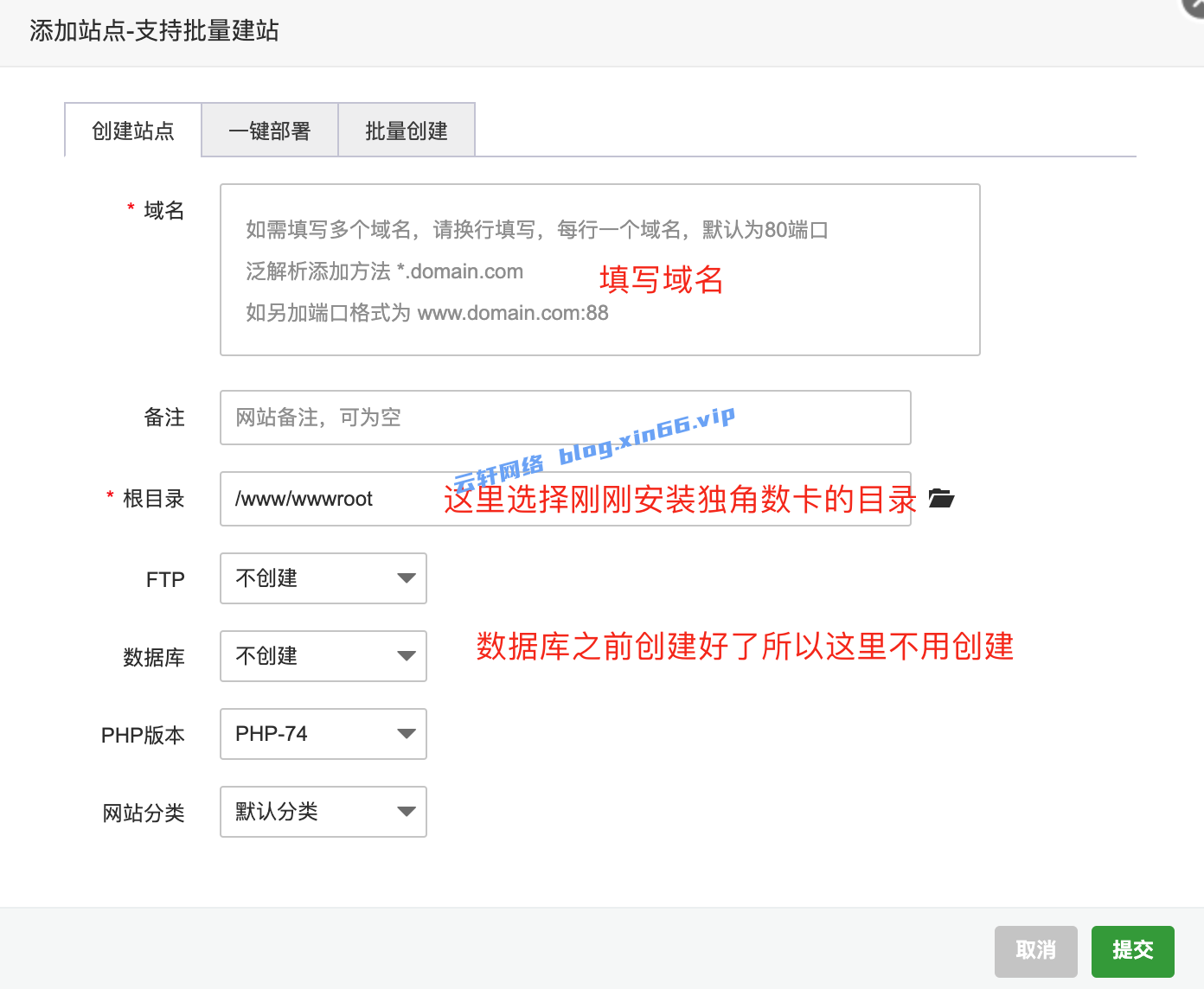Screen dimensions: 1204x989
Task: Close the 添加站点 dialog with X icon
Action: click(x=1194, y=6)
